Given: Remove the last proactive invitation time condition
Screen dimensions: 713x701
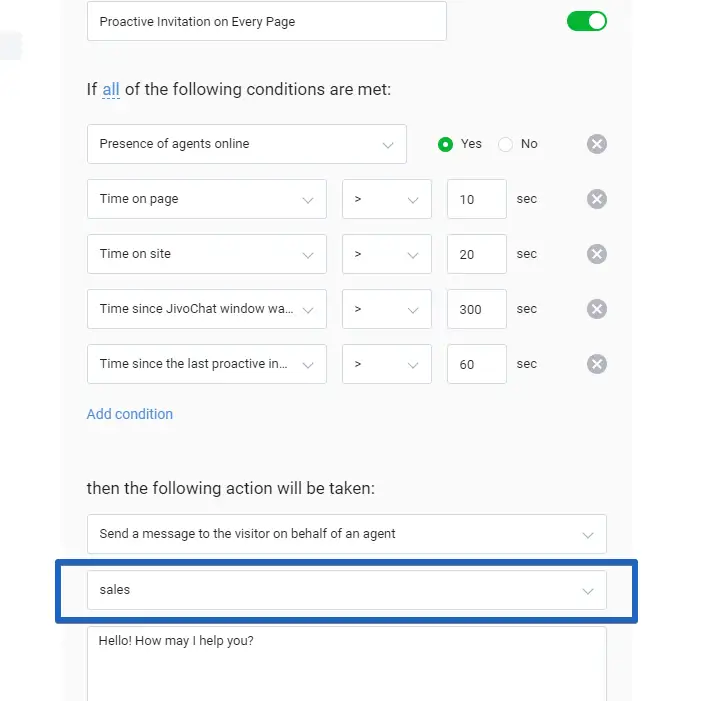Looking at the screenshot, I should coord(596,364).
